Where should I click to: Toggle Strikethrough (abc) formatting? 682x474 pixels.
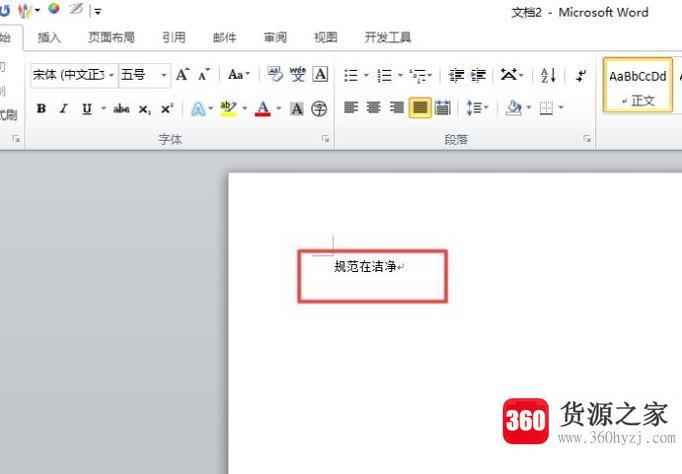pos(121,108)
